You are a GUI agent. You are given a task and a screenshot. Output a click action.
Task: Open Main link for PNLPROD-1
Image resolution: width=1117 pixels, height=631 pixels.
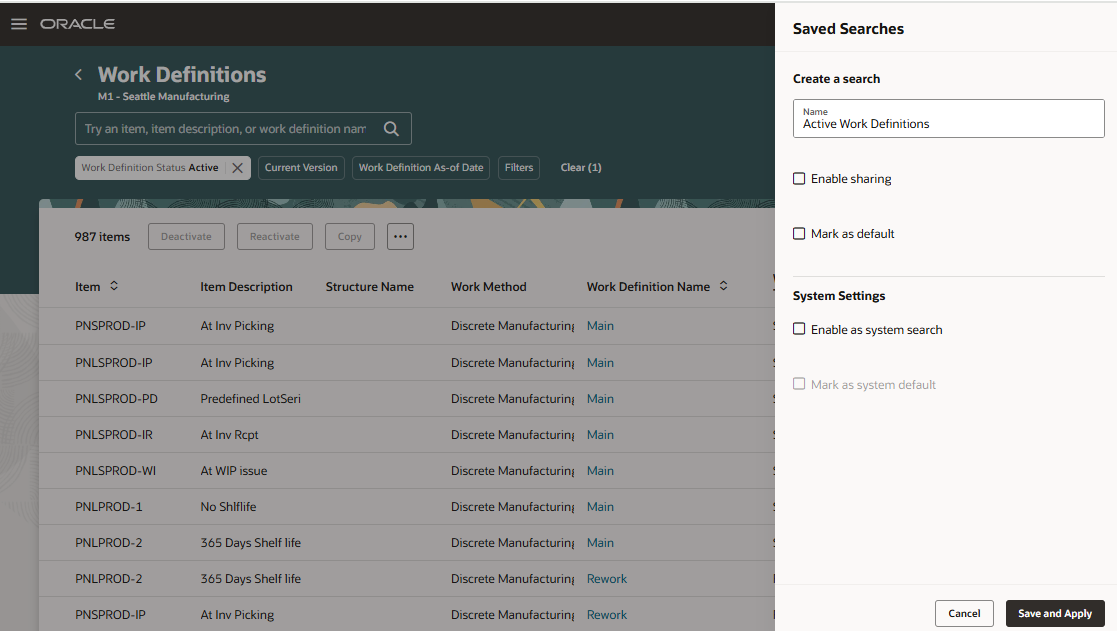601,507
